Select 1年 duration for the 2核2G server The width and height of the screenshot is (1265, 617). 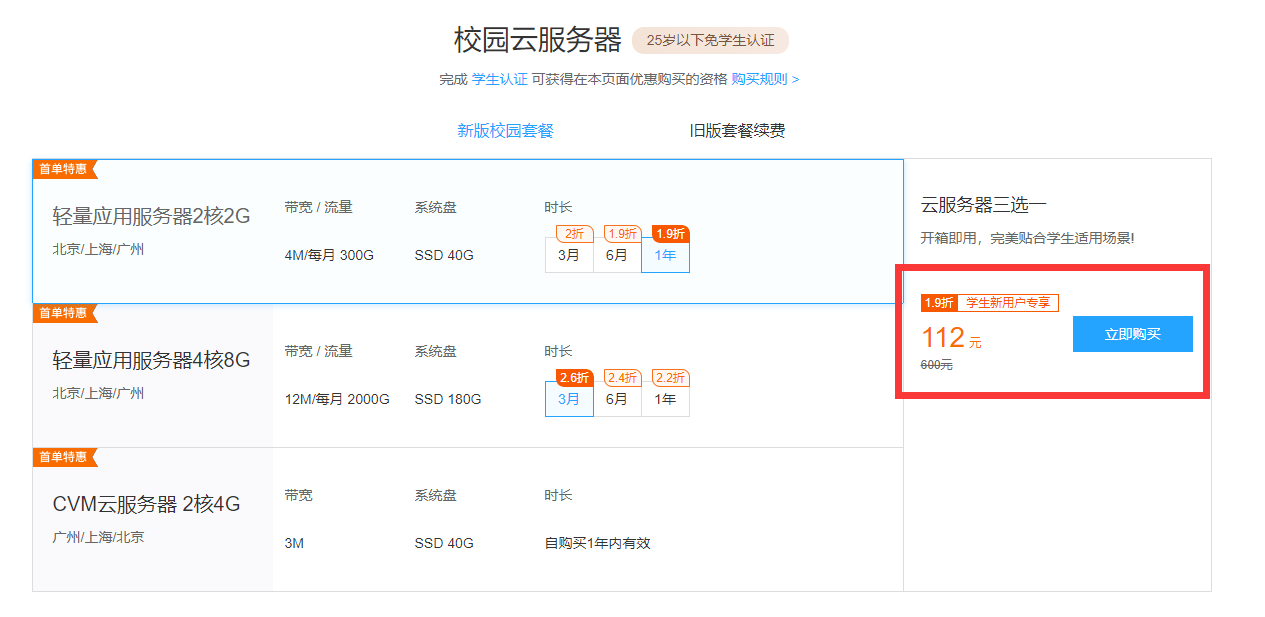point(665,255)
